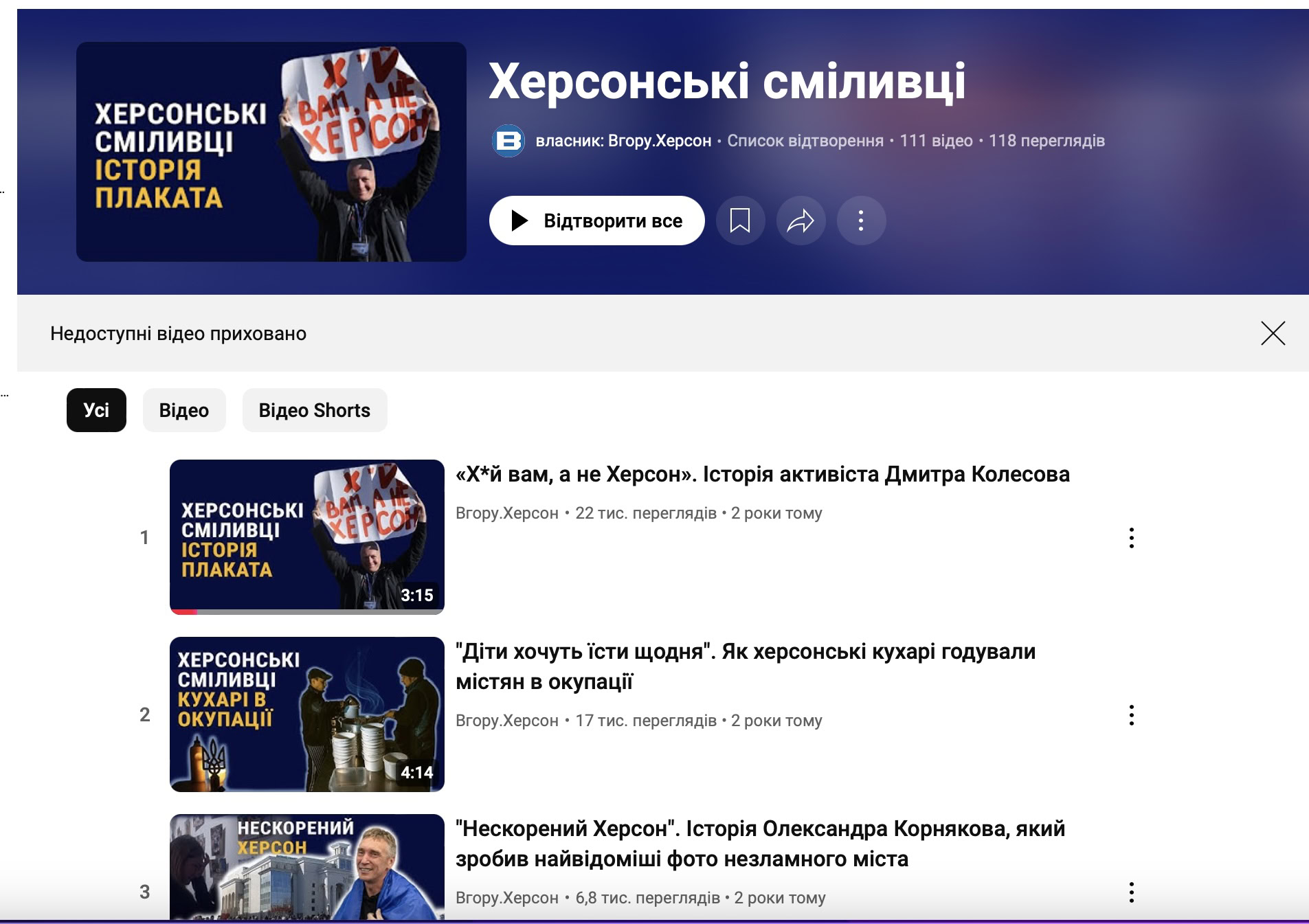Open options menu for кухарі годували video
The image size is (1309, 924).
1131,715
